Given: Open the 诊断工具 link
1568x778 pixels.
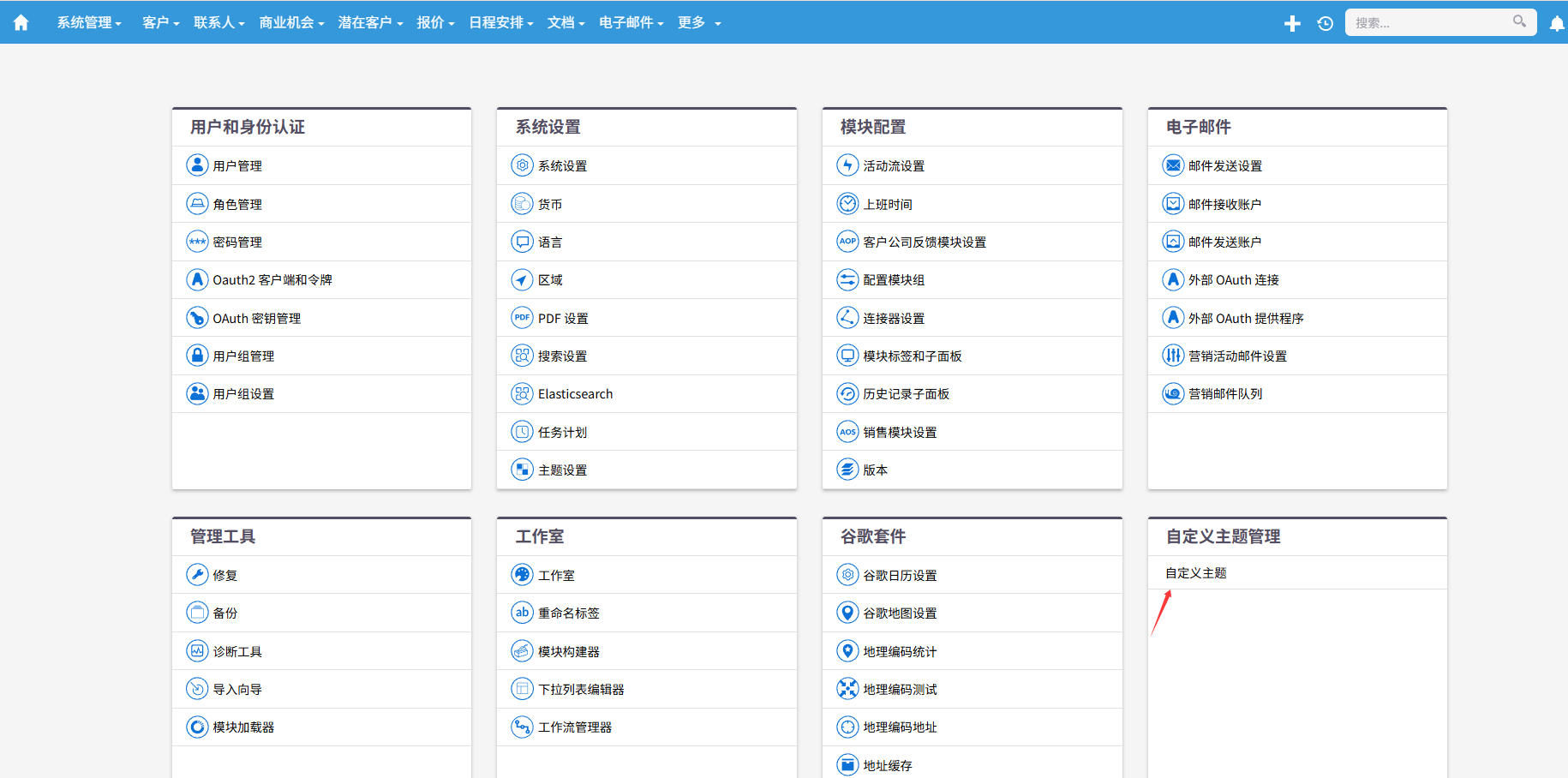Looking at the screenshot, I should click(x=237, y=651).
